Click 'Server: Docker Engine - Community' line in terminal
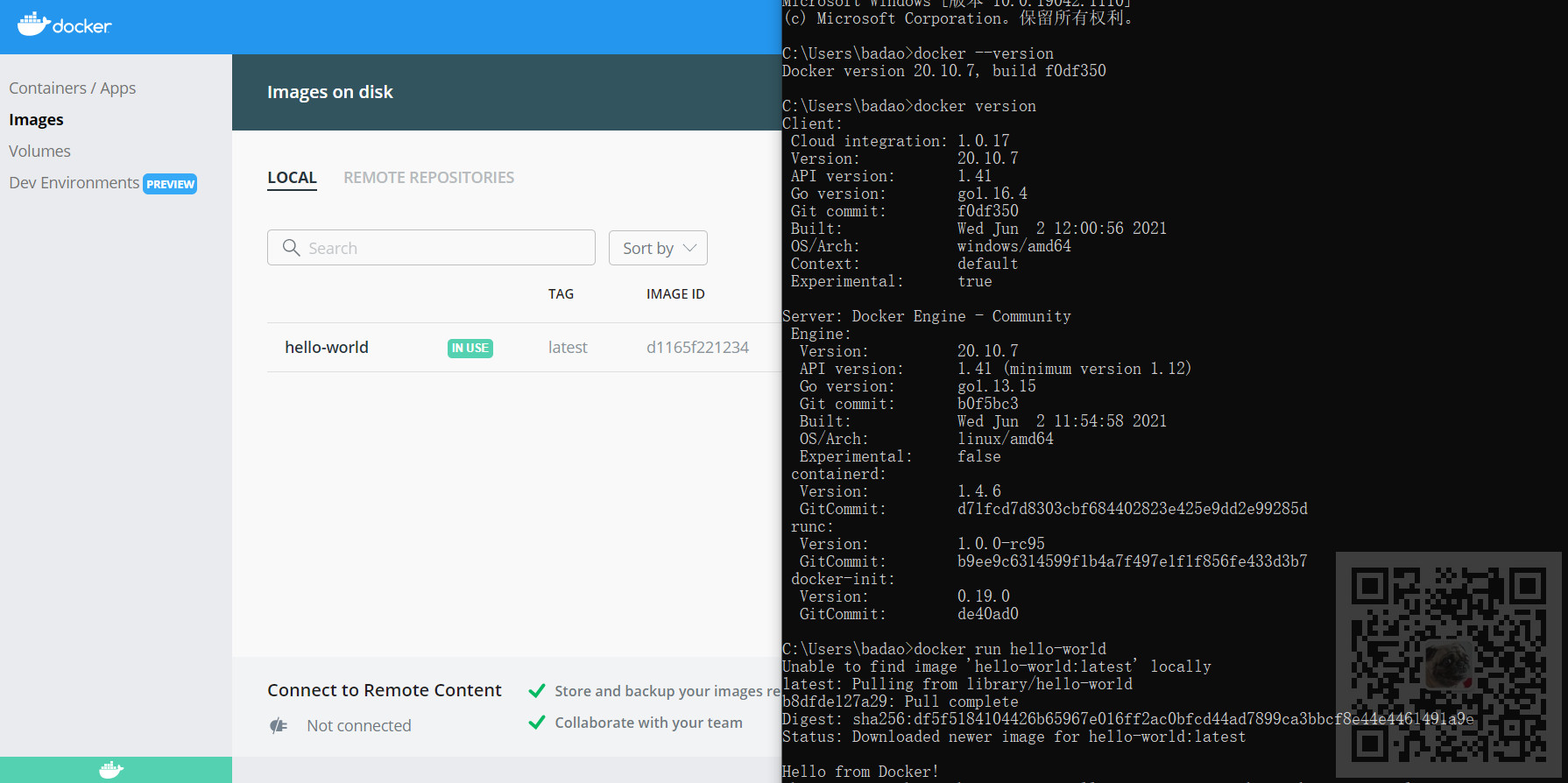Viewport: 1568px width, 783px height. pyautogui.click(x=927, y=316)
